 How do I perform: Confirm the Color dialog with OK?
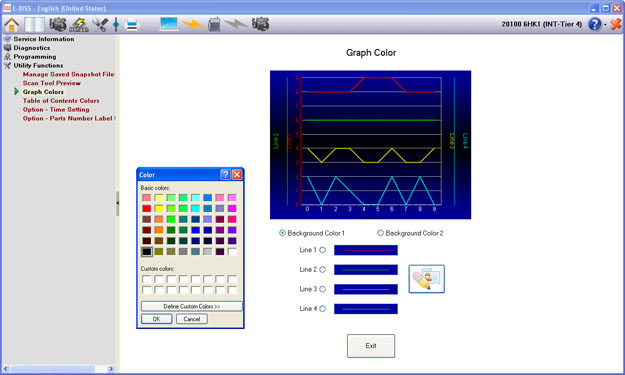(x=157, y=319)
